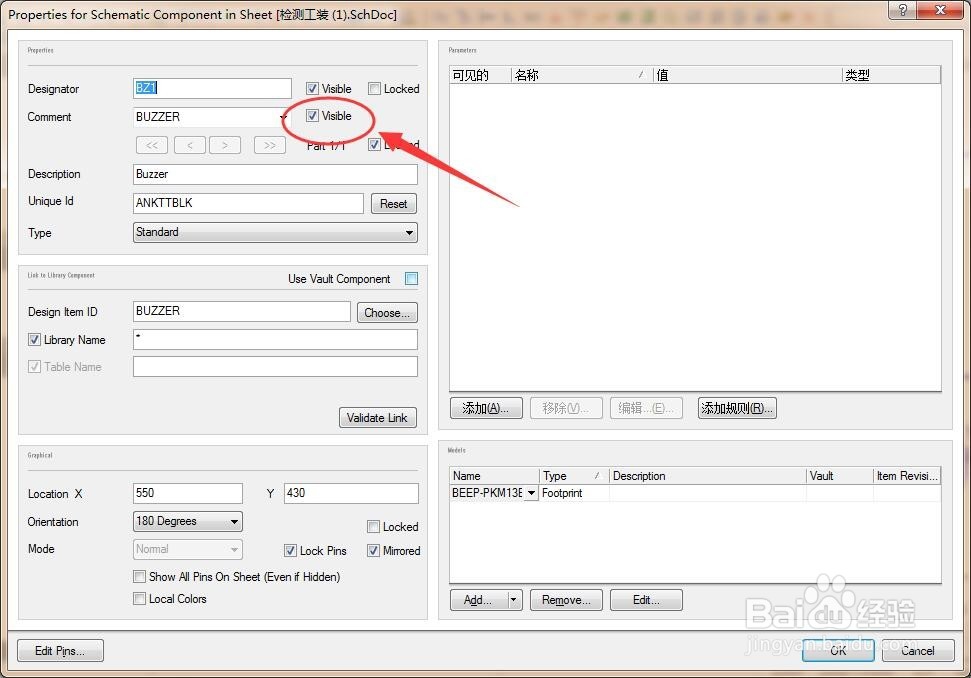Focus the Unique Id ANKTTBLK field
This screenshot has height=678, width=971.
click(x=248, y=203)
